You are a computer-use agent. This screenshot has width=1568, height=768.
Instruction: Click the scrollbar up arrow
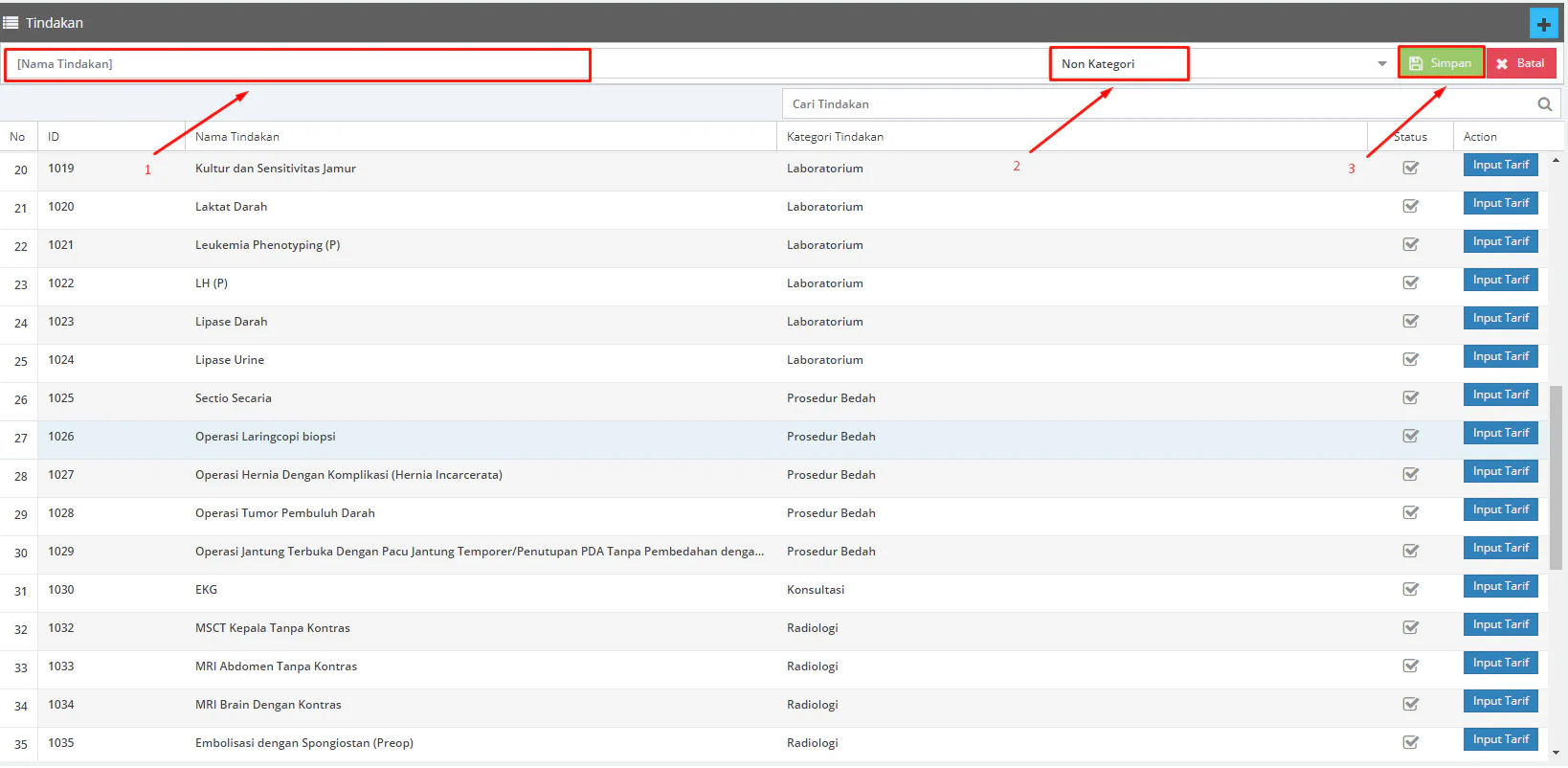(x=1556, y=161)
